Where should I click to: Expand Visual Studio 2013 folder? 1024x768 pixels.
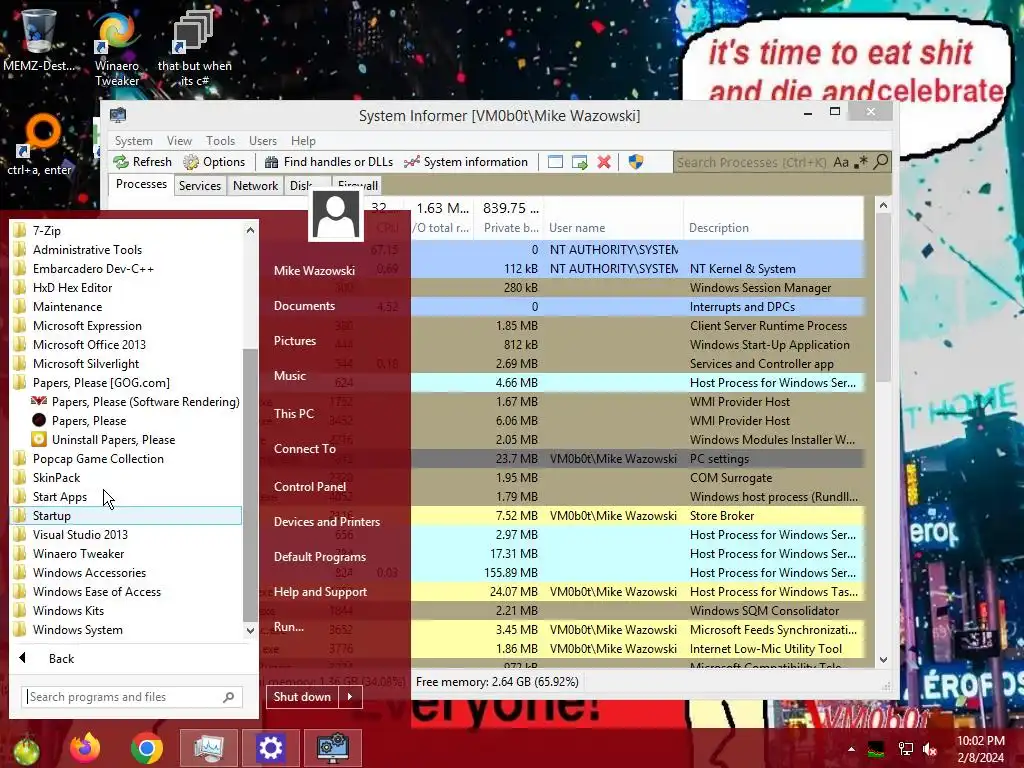click(126, 534)
